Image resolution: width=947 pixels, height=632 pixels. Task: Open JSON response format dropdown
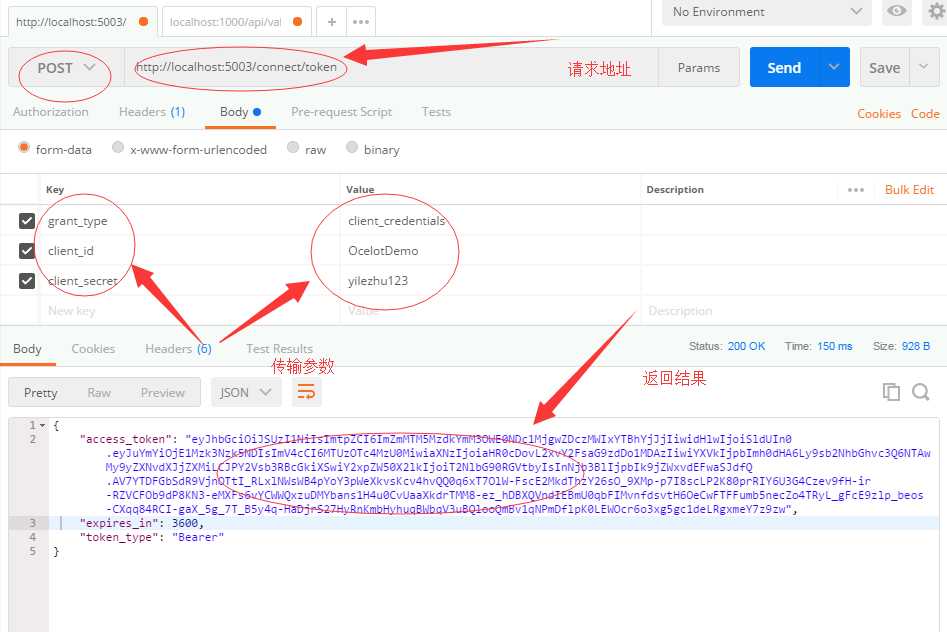pos(245,392)
